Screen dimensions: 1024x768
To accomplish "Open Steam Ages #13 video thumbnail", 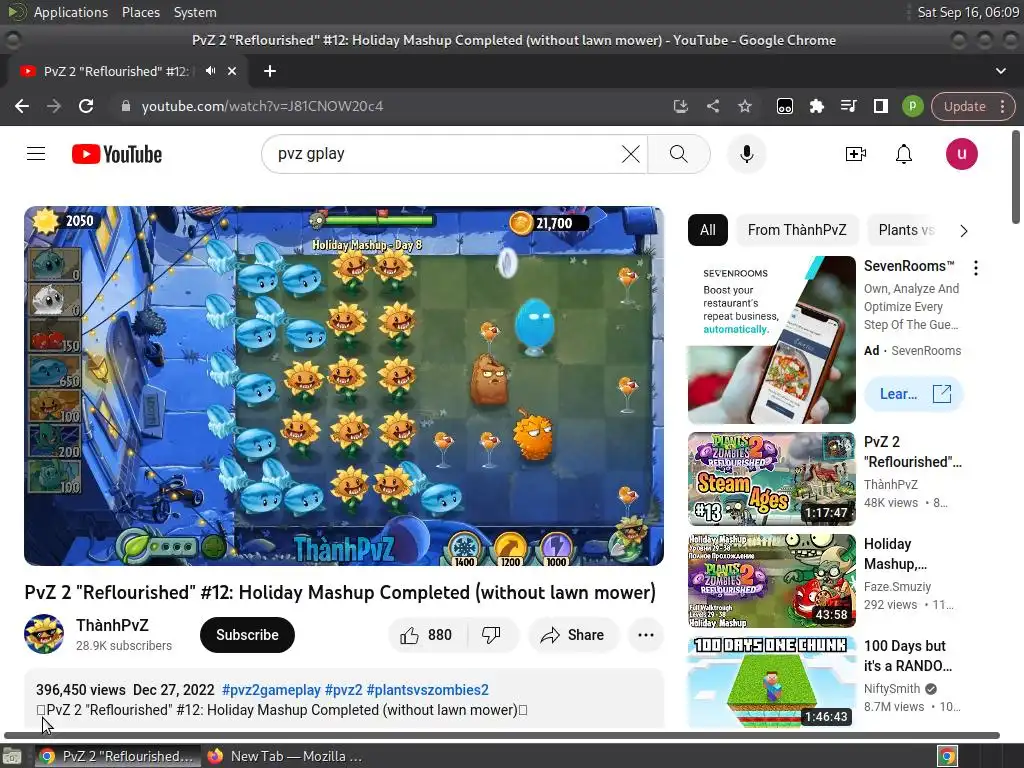I will 771,479.
